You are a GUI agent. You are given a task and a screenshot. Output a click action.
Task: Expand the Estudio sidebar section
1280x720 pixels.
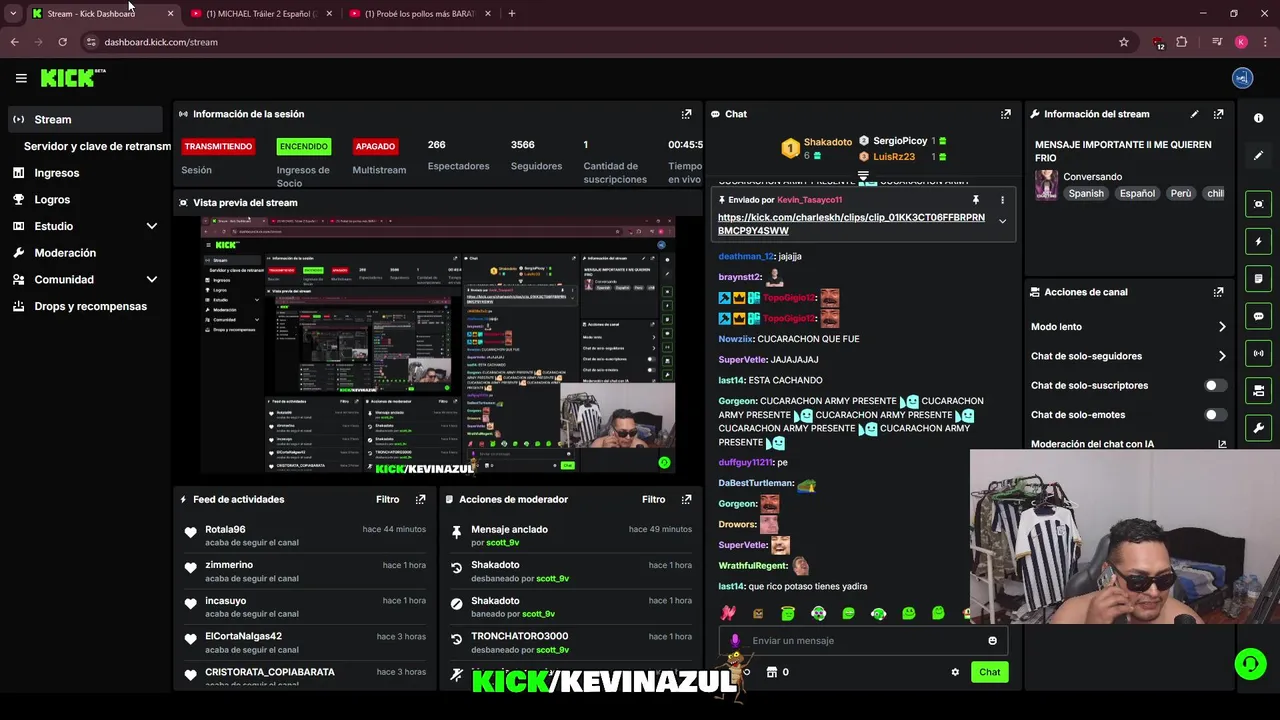pos(152,226)
